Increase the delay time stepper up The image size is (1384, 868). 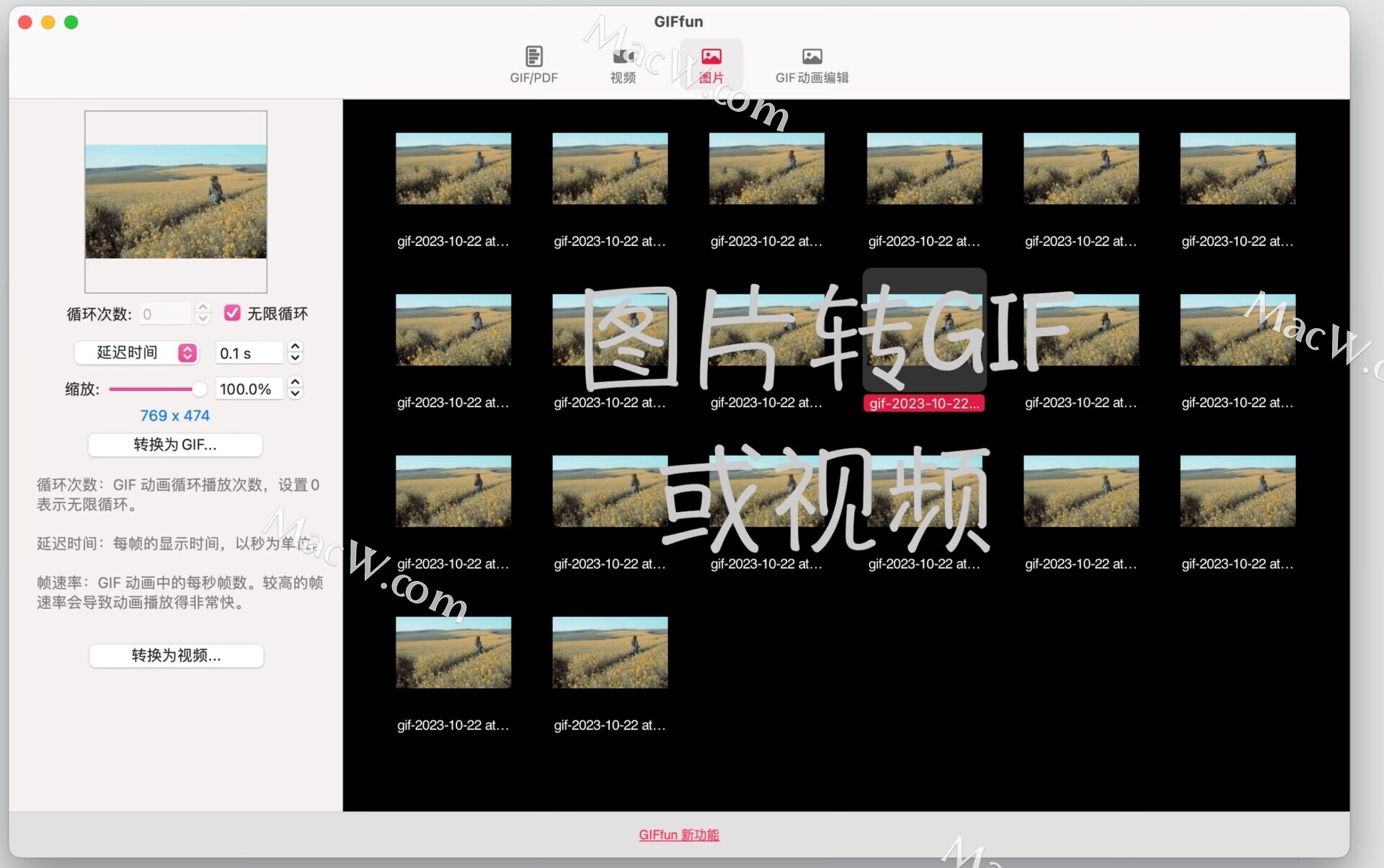point(295,347)
